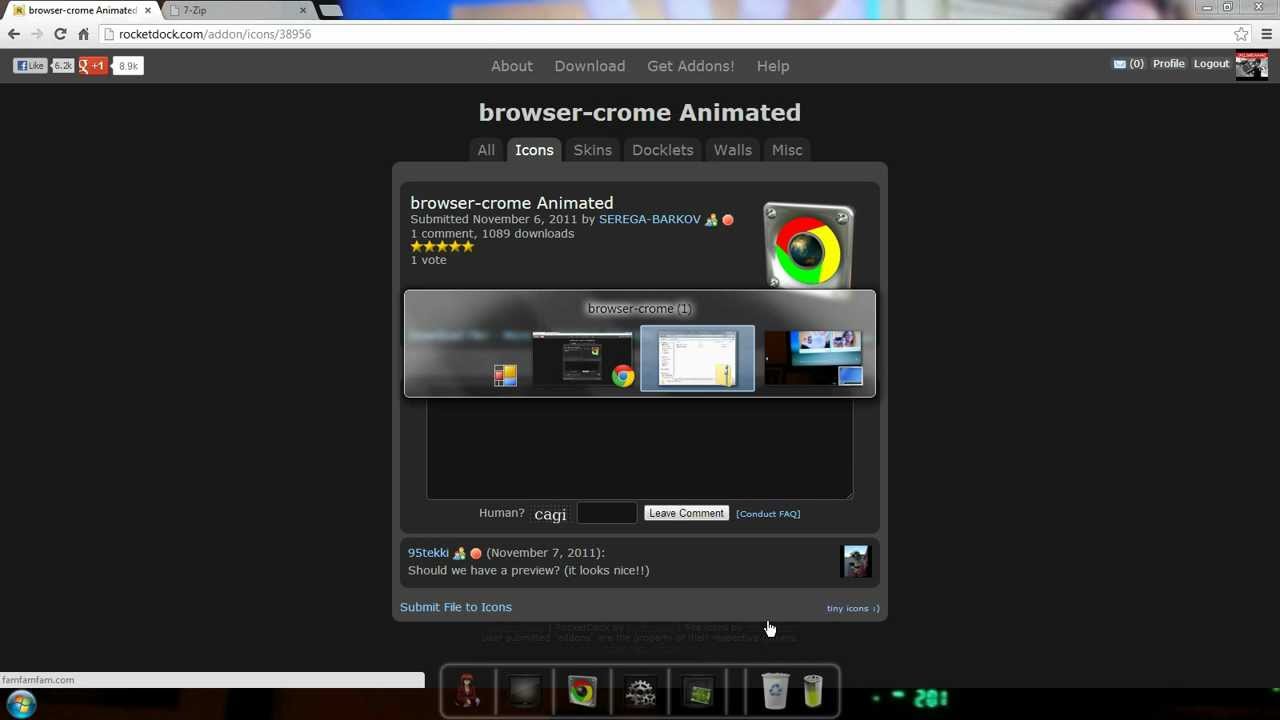
Task: Click the 8.9k Google plus count
Action: (128, 66)
